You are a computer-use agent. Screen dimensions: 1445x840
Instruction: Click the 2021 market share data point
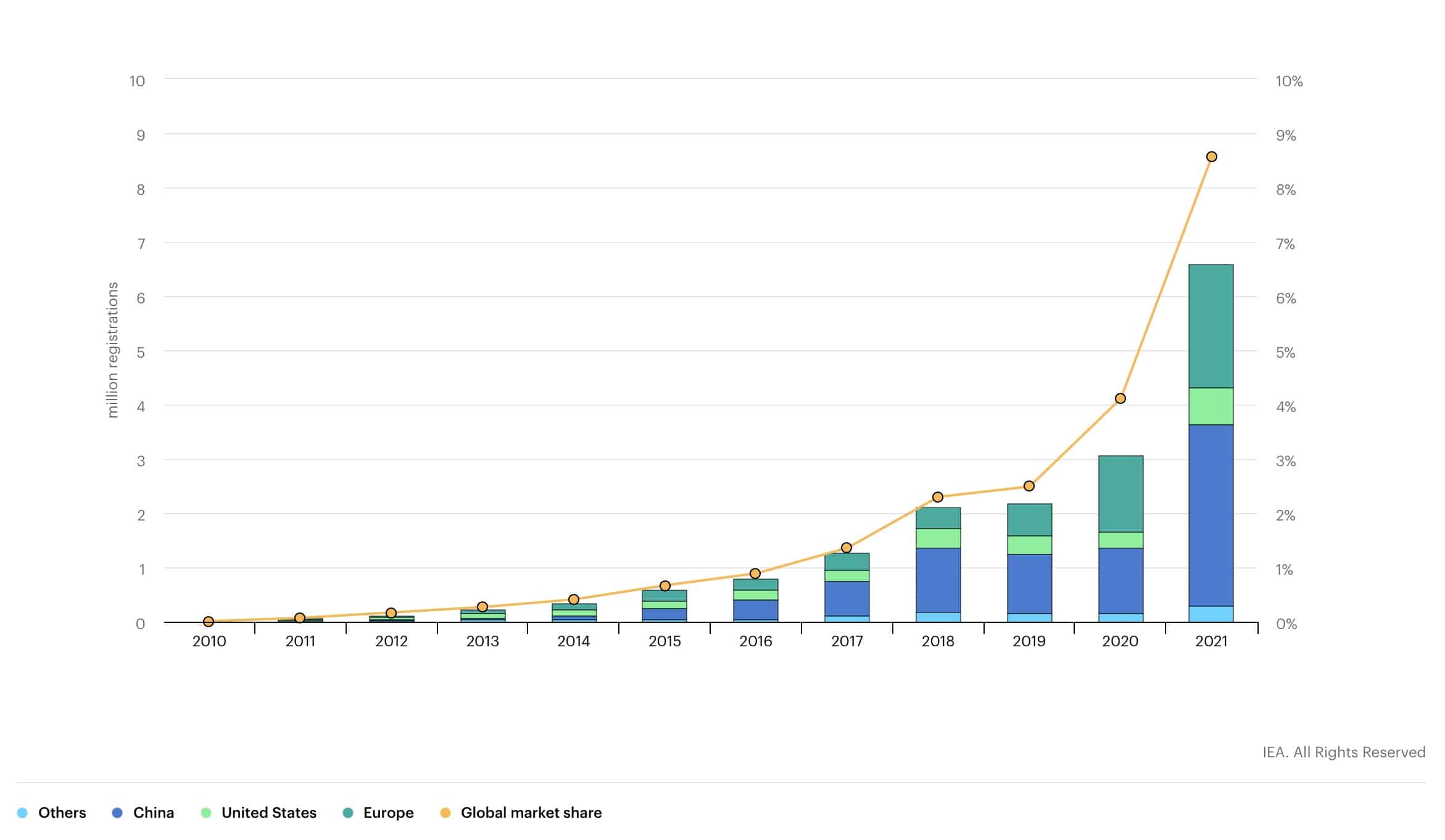(1211, 157)
